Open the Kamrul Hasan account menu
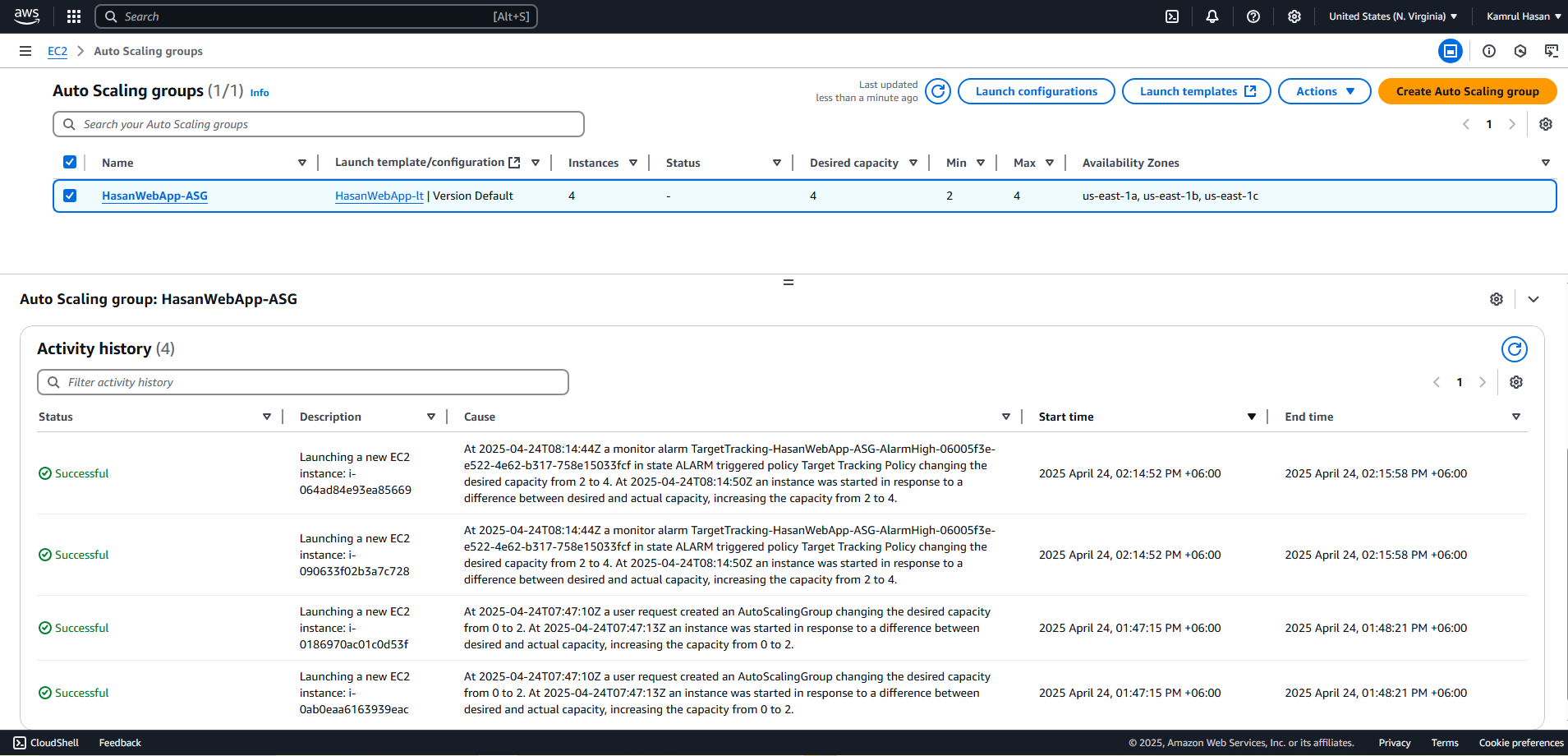This screenshot has width=1568, height=756. click(1524, 16)
